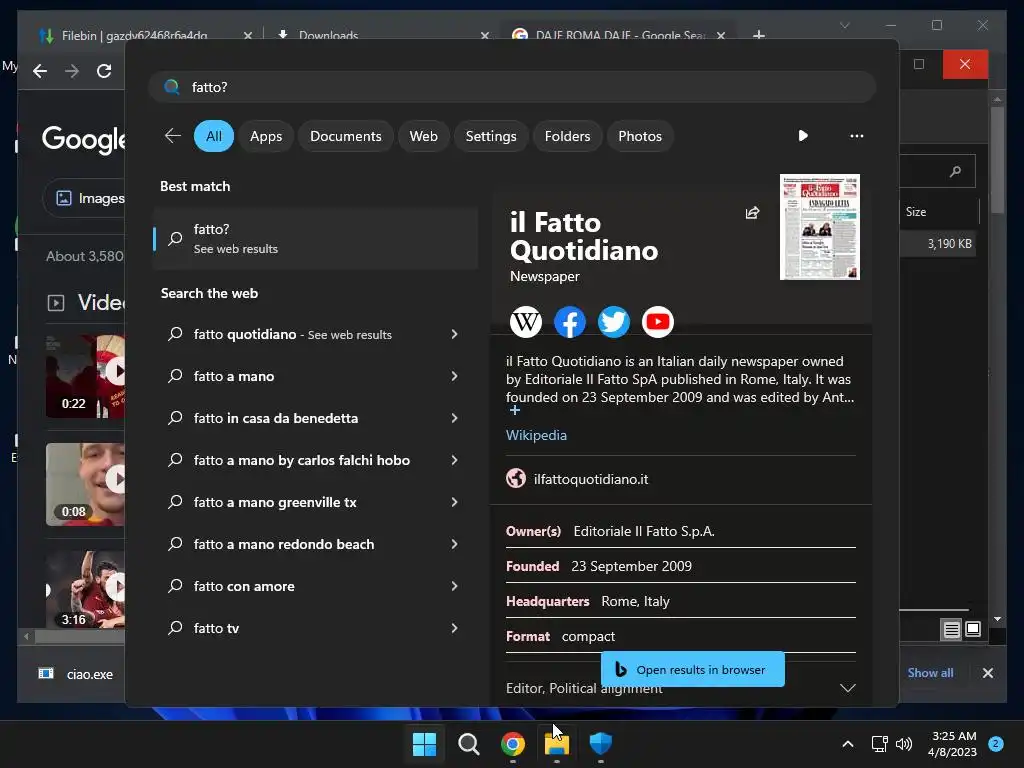Click Google Images chip in Chrome
The height and width of the screenshot is (768, 1024).
tap(85, 198)
